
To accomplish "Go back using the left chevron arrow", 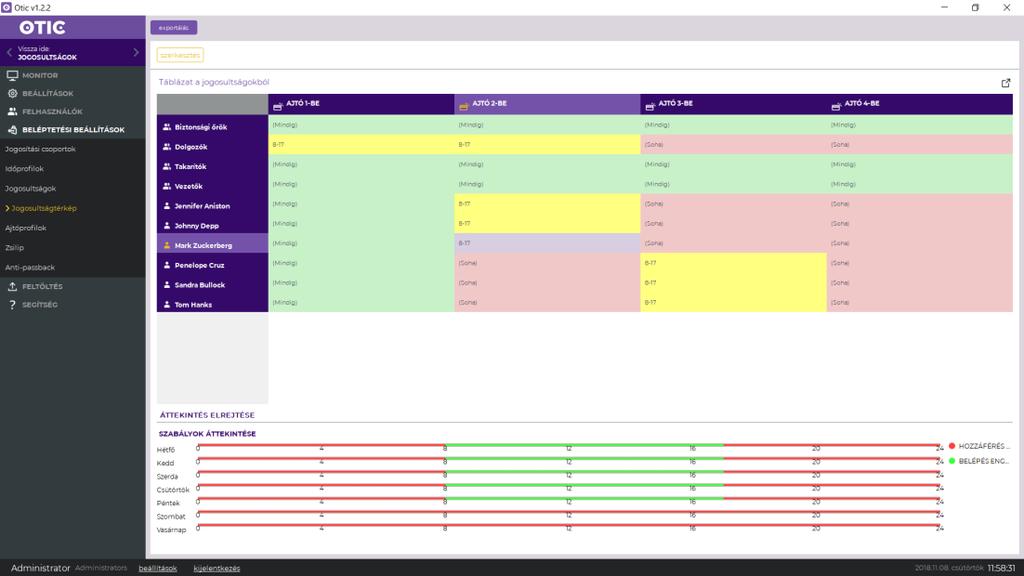I will 9,52.
